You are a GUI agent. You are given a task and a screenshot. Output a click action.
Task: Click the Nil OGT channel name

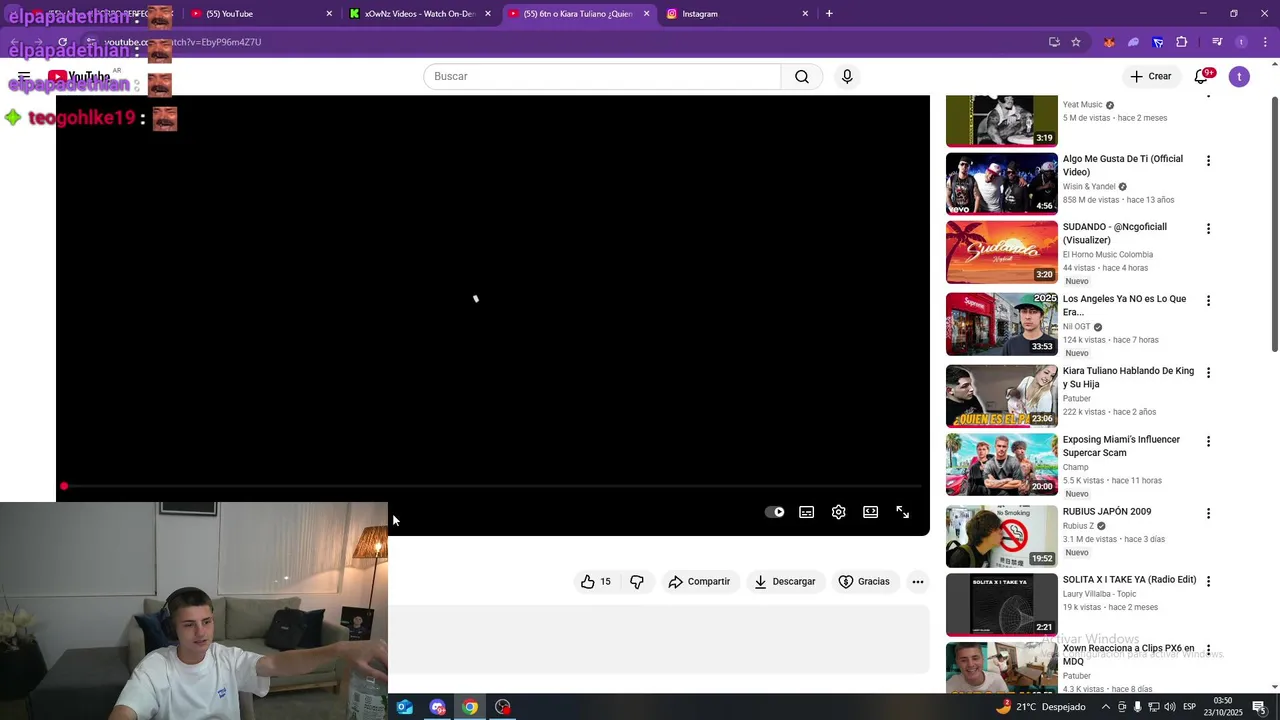tap(1076, 327)
